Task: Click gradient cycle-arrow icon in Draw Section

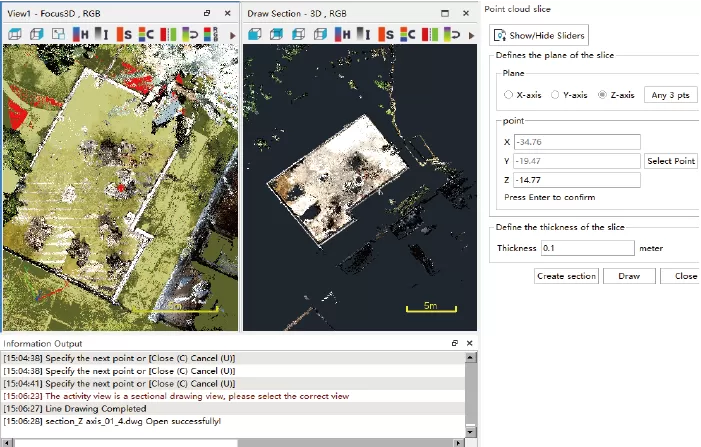Action: pyautogui.click(x=452, y=34)
